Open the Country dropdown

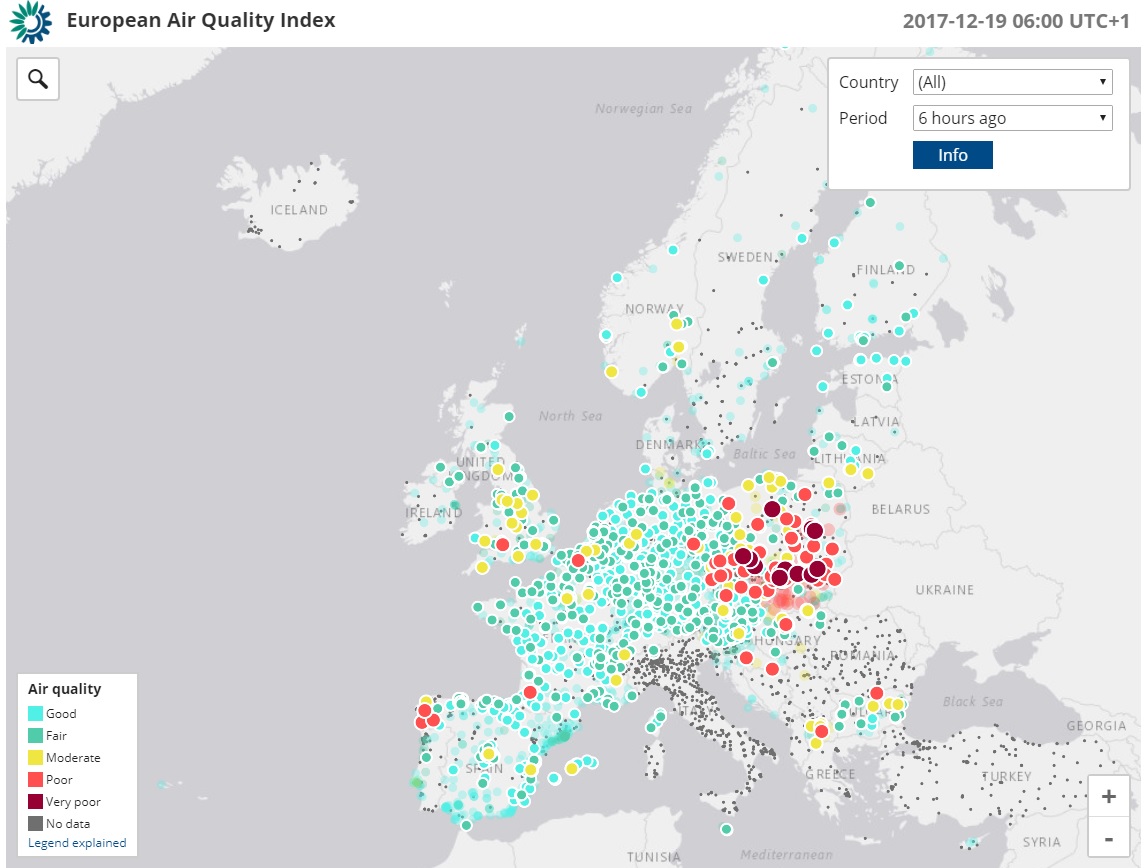[x=1012, y=82]
